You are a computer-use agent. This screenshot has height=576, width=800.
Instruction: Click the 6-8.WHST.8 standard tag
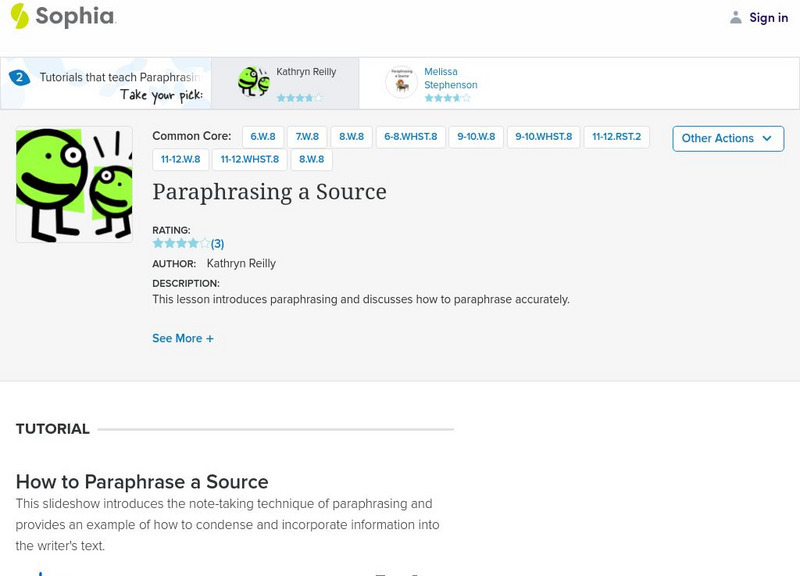point(410,137)
